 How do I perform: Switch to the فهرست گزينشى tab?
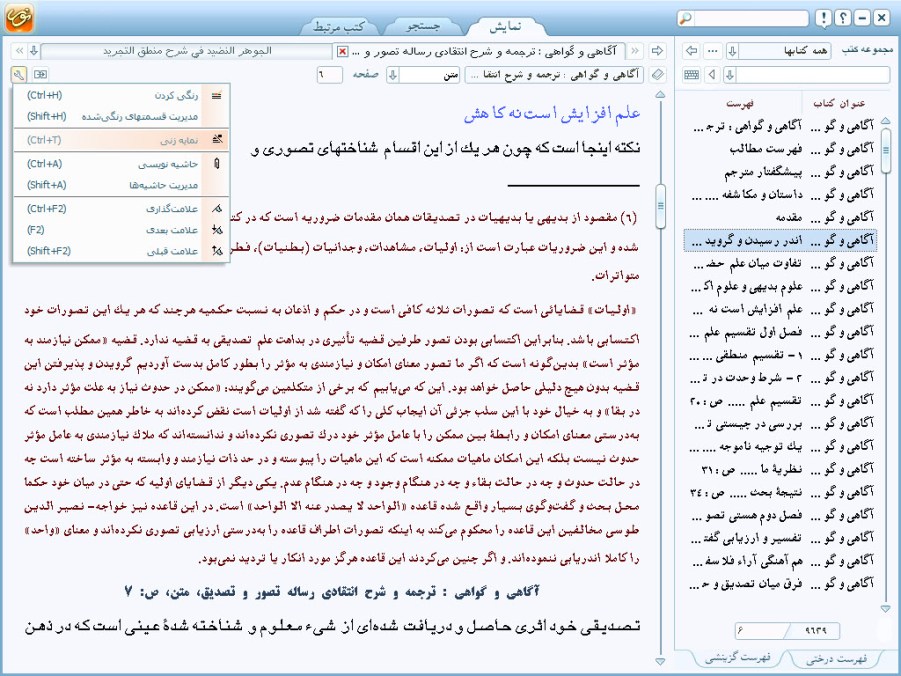(738, 658)
